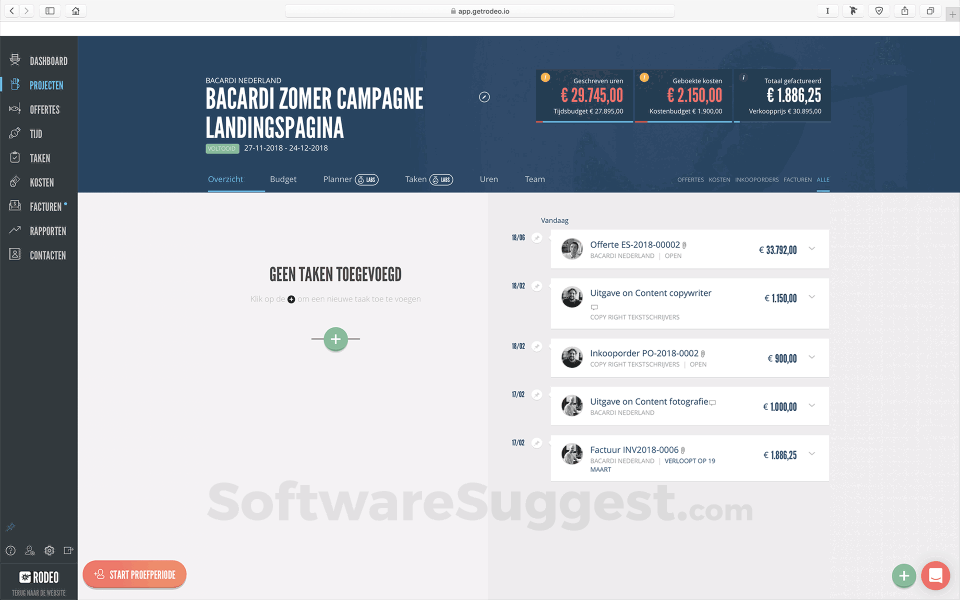Image resolution: width=960 pixels, height=600 pixels.
Task: Click the Labs badge on Planner tab
Action: [367, 179]
